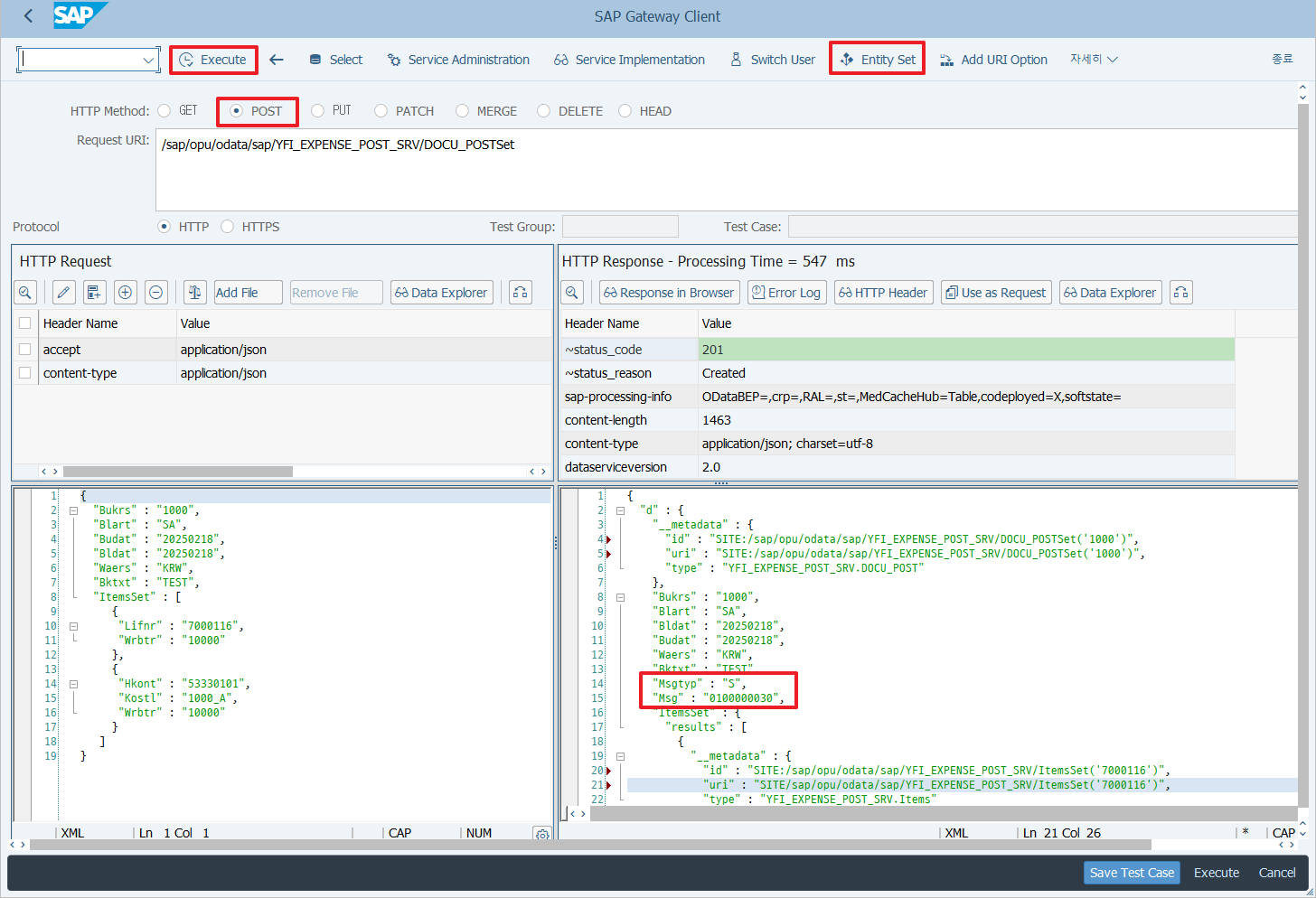Collapse the nested __metadata node in response
Screen dimensions: 1316x898
tap(621, 756)
